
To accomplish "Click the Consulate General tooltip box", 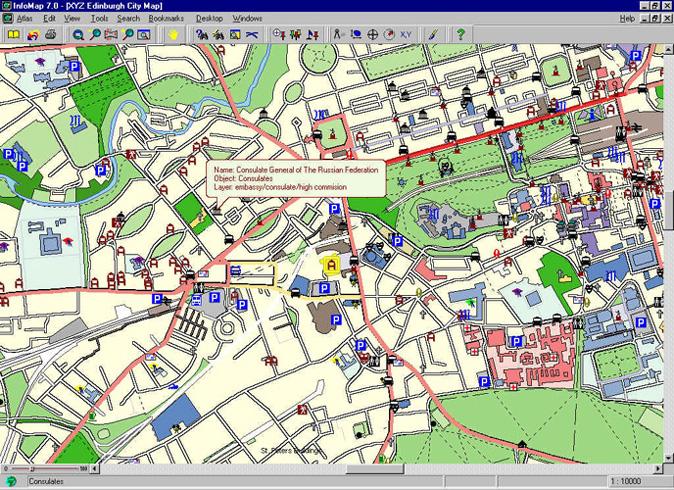I will click(295, 177).
